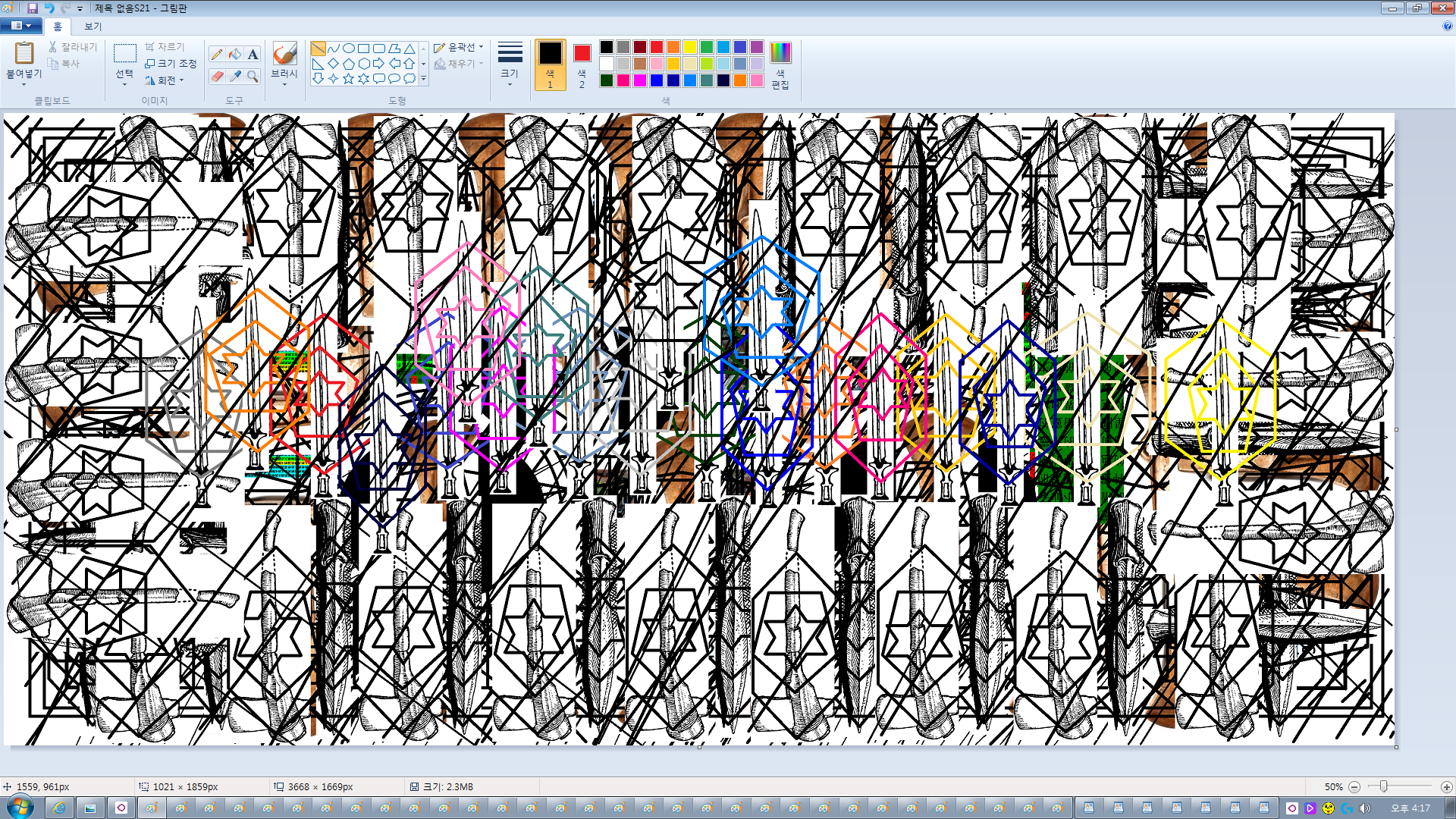Activate the 브러시 brush tool icon
The width and height of the screenshot is (1456, 819).
(x=284, y=54)
